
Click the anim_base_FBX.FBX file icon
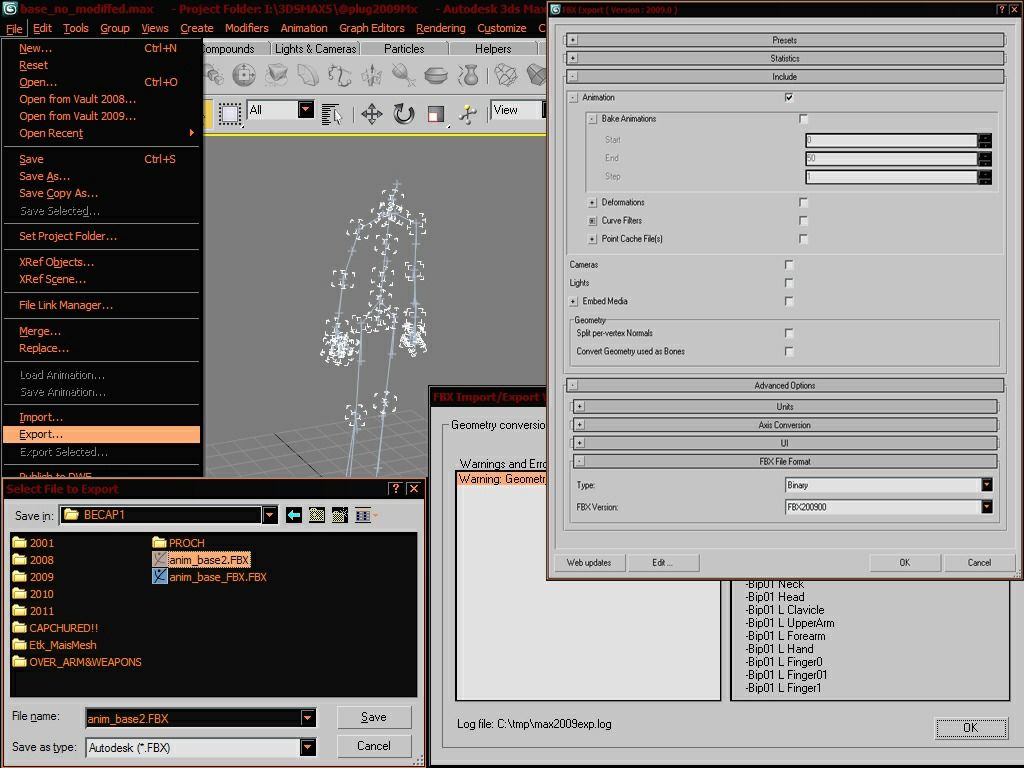click(159, 577)
